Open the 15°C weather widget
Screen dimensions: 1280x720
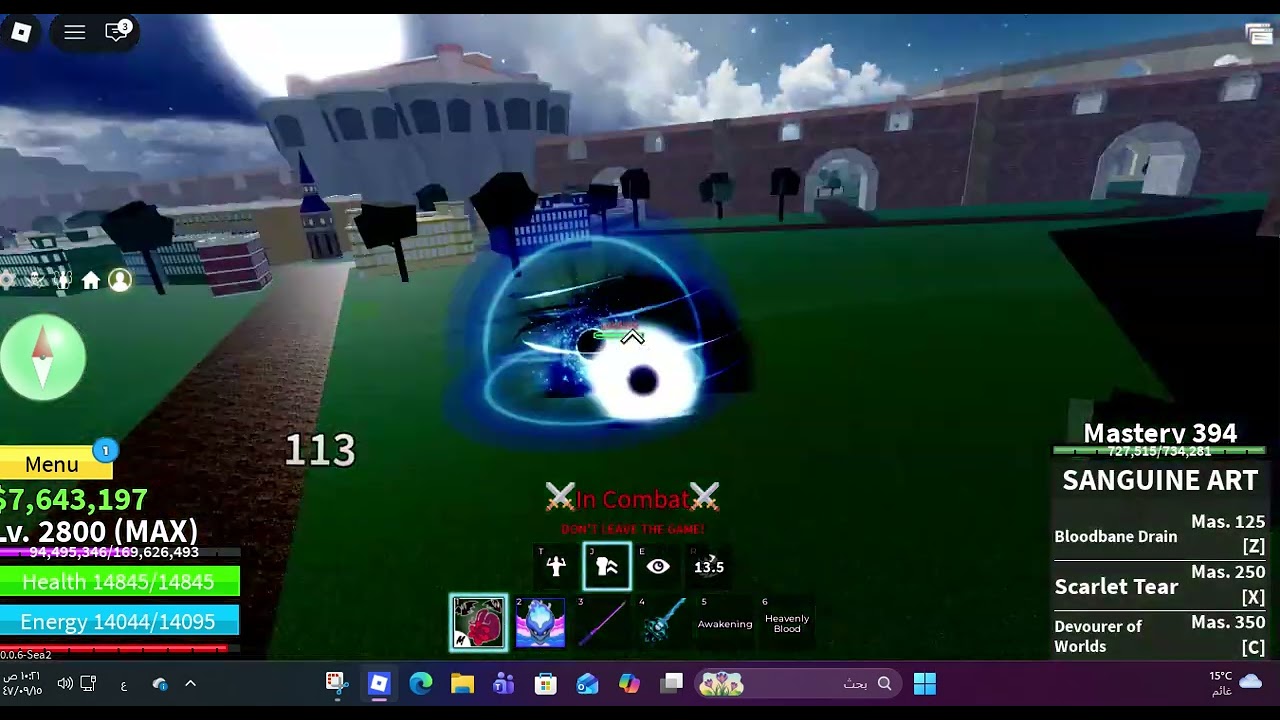[1236, 684]
